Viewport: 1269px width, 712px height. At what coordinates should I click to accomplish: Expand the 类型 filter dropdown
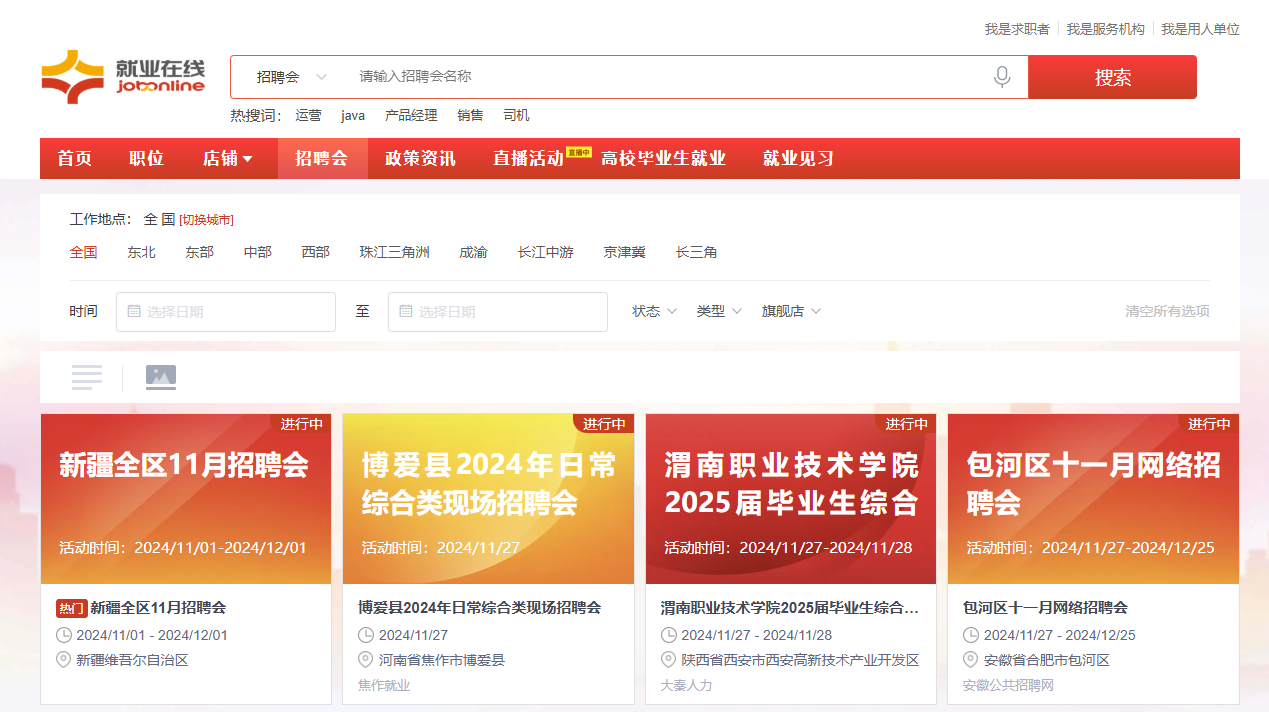click(719, 312)
